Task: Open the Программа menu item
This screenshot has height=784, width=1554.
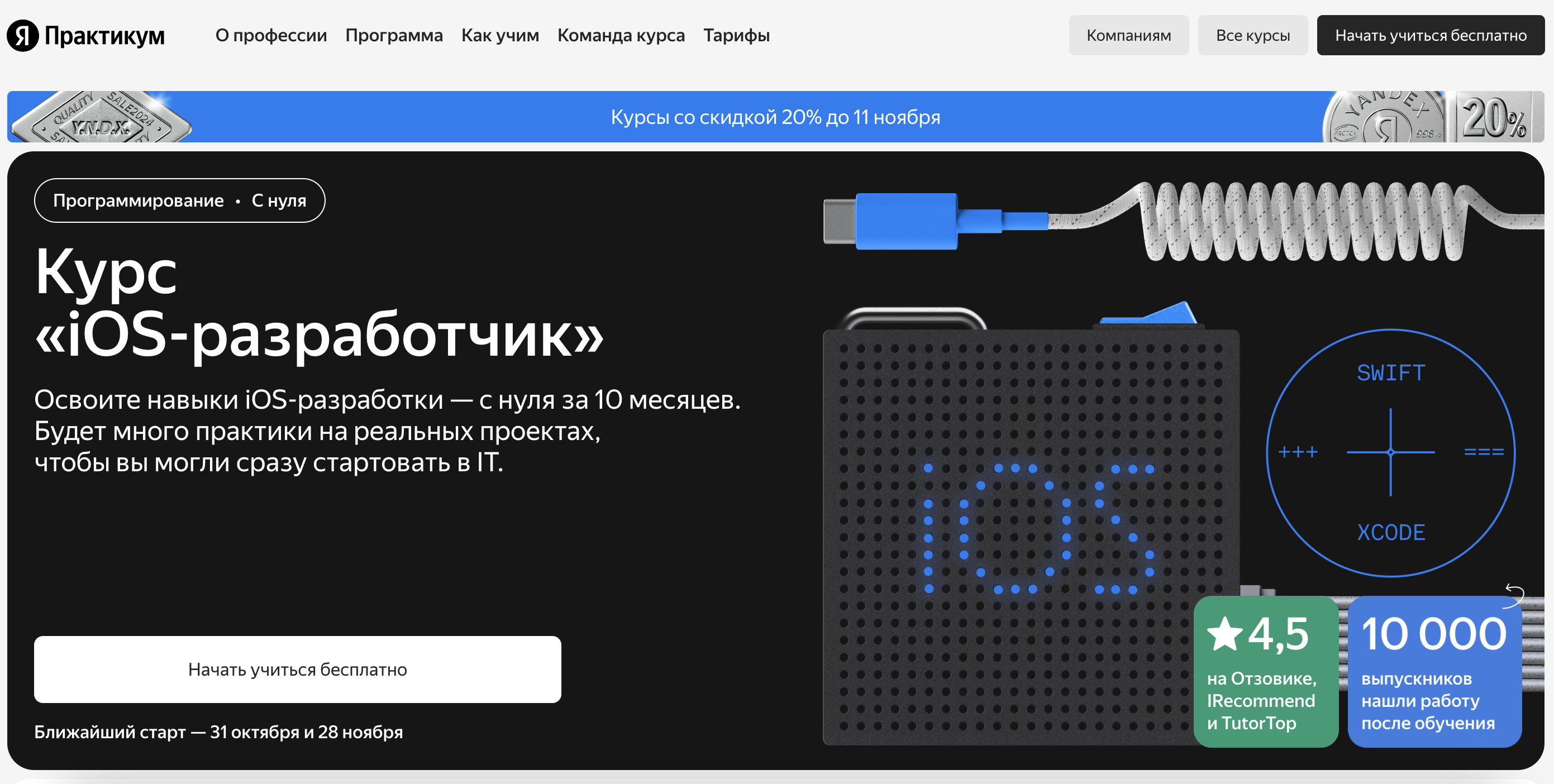Action: pos(394,36)
